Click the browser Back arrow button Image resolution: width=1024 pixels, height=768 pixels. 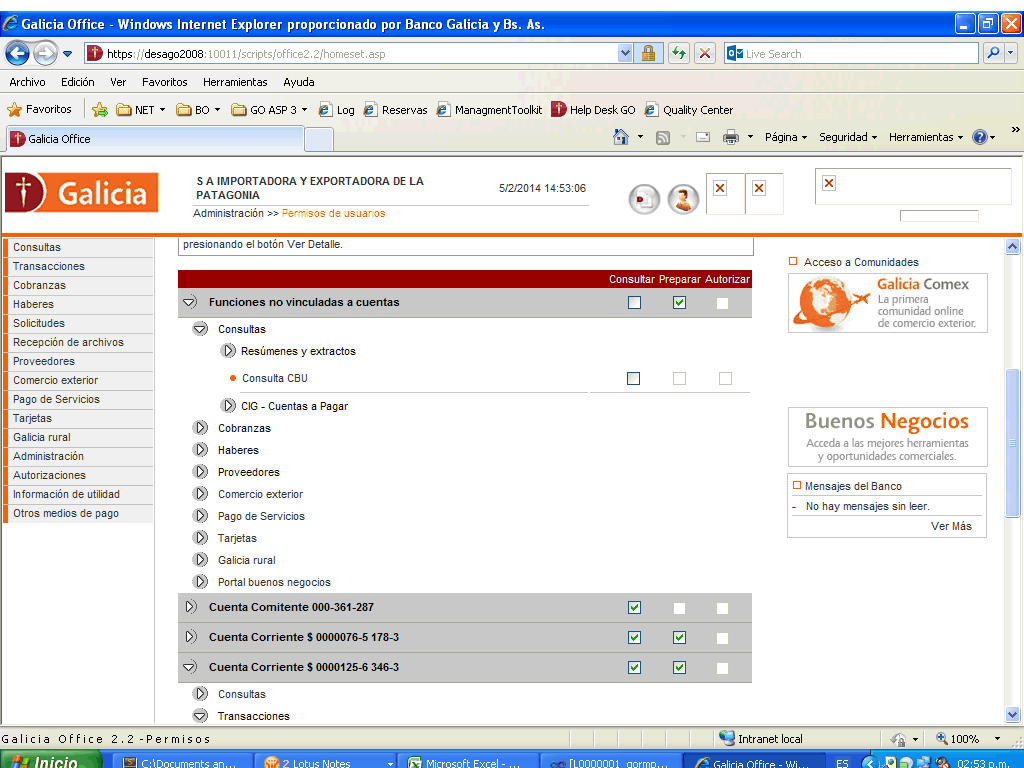pos(18,54)
